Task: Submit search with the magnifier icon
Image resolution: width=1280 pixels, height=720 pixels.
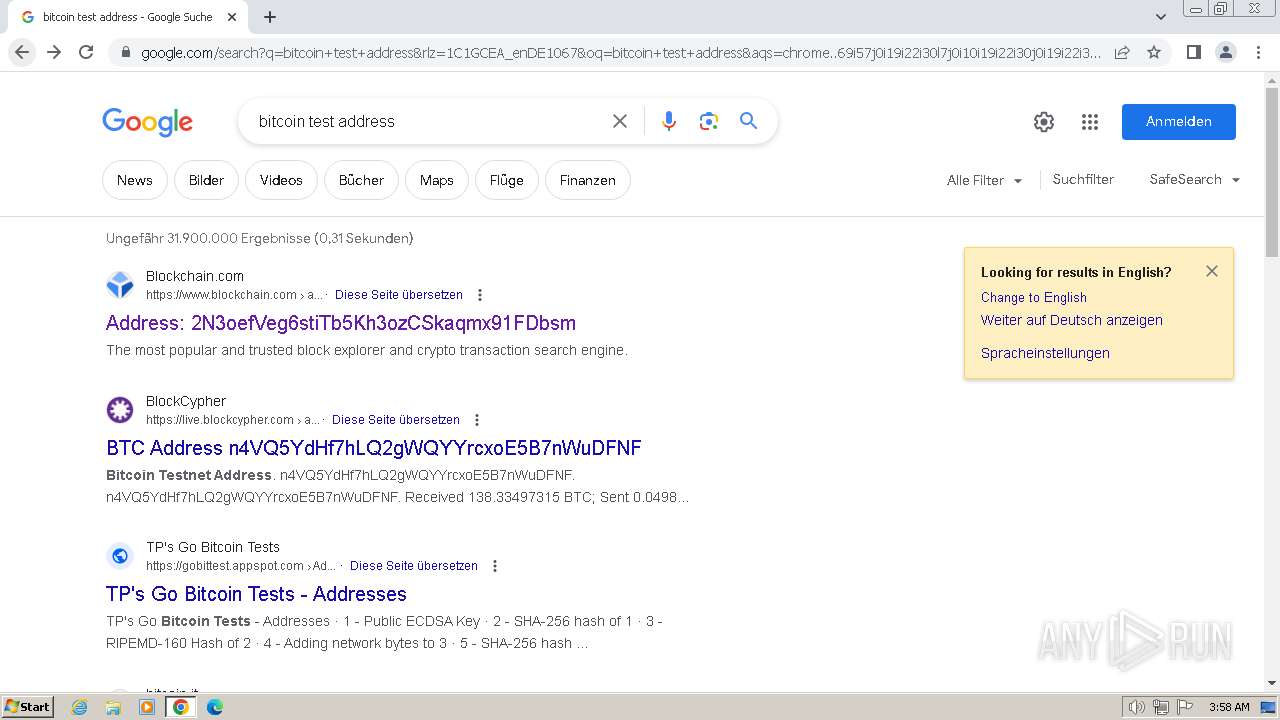Action: tap(748, 121)
